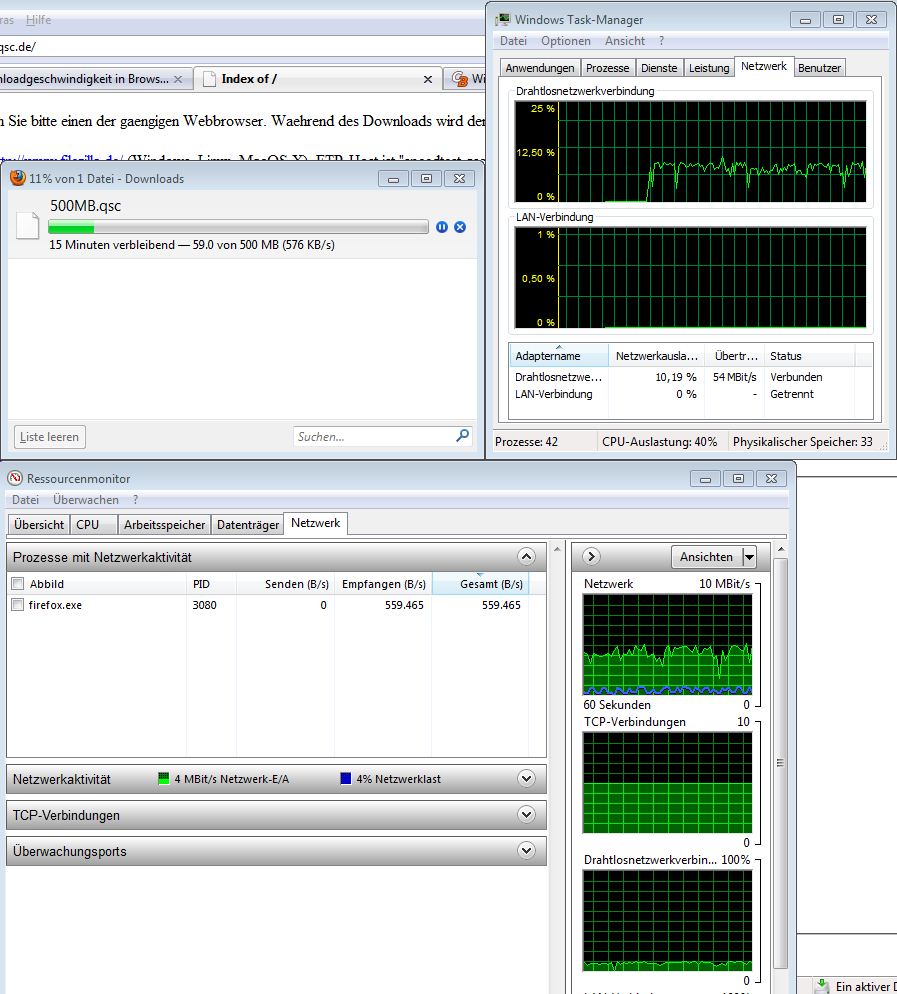The image size is (897, 994).
Task: Select the Netzwerk tab in Task-Manager
Action: [763, 66]
